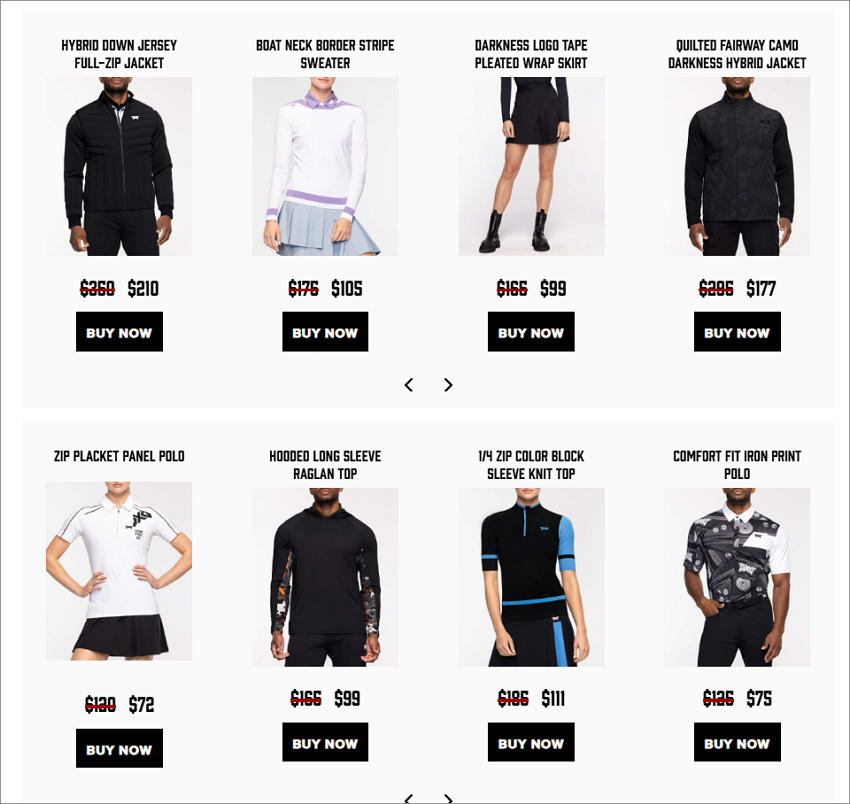This screenshot has height=804, width=850.
Task: View the black pleated wrap skirt photo
Action: coord(531,166)
